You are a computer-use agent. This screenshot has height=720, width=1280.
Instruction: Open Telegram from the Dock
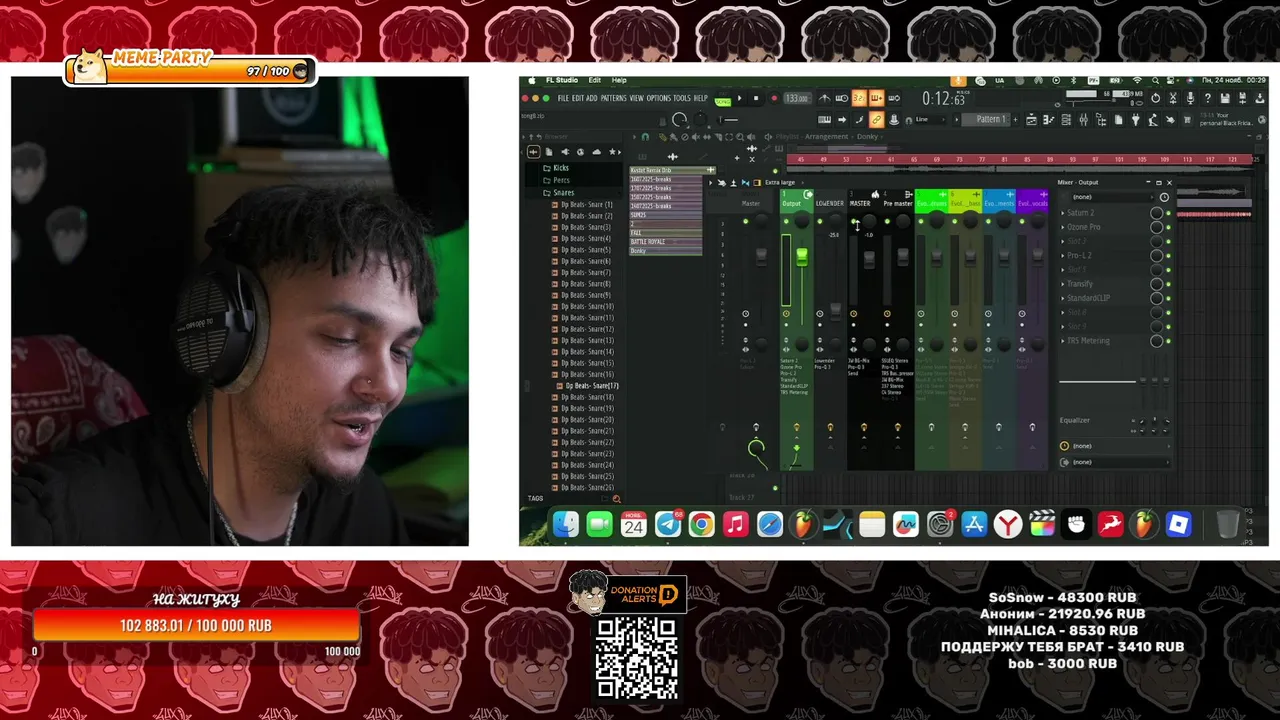pos(668,524)
